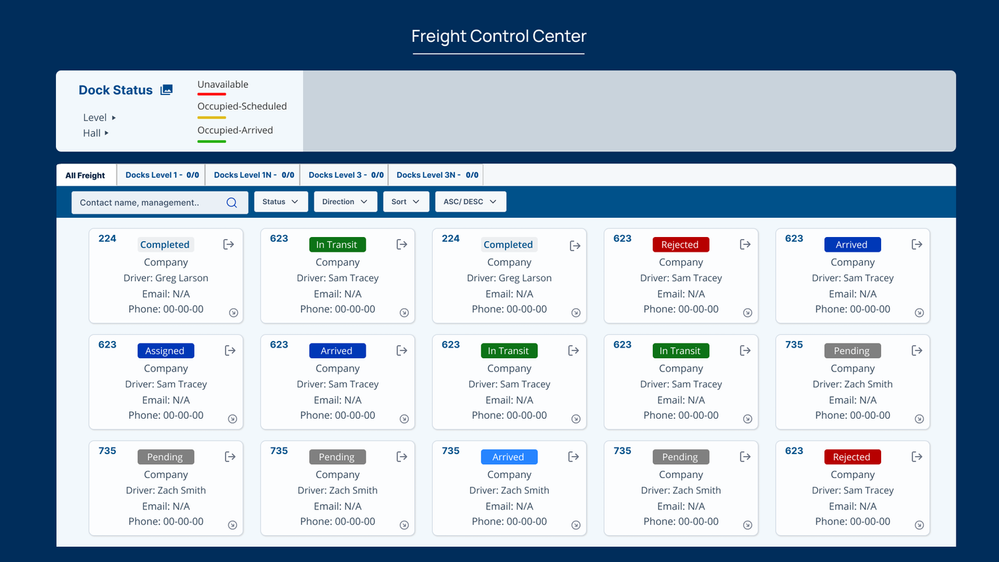This screenshot has height=562, width=999.
Task: Click the red Unavailable legend line
Action: (x=211, y=95)
